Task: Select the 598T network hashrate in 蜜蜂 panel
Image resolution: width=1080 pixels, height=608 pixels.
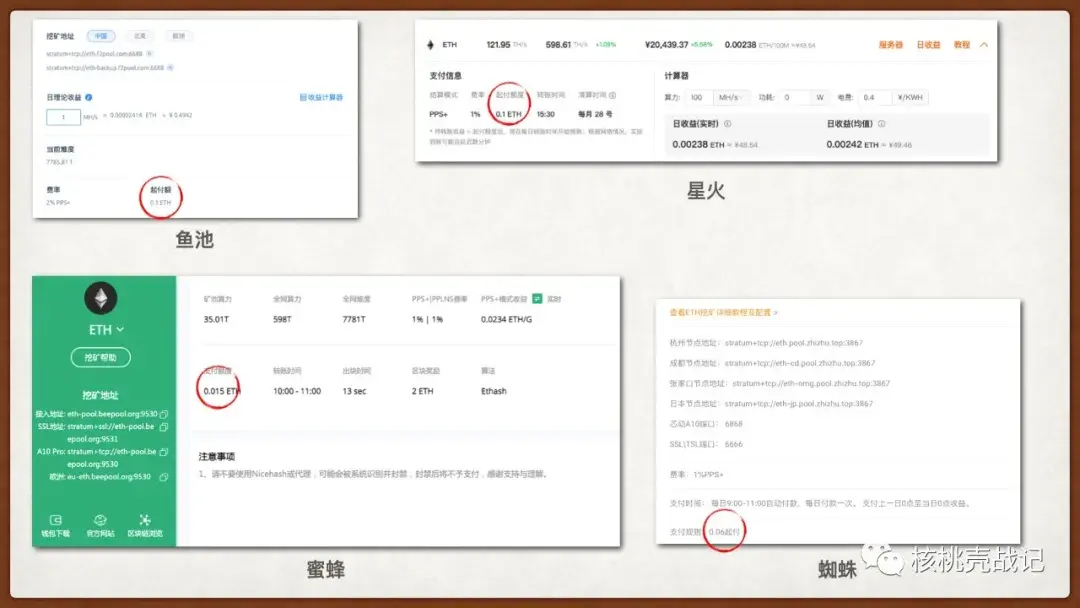Action: click(282, 319)
